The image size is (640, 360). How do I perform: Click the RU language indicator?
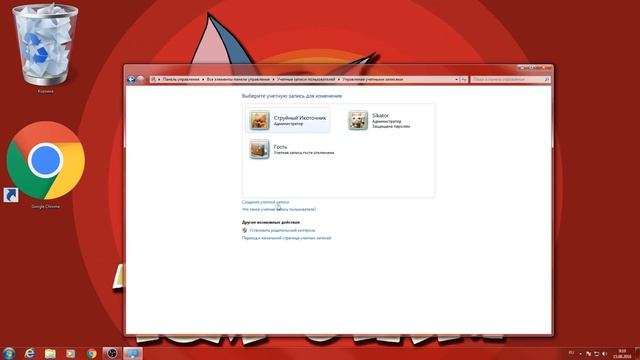tap(571, 353)
